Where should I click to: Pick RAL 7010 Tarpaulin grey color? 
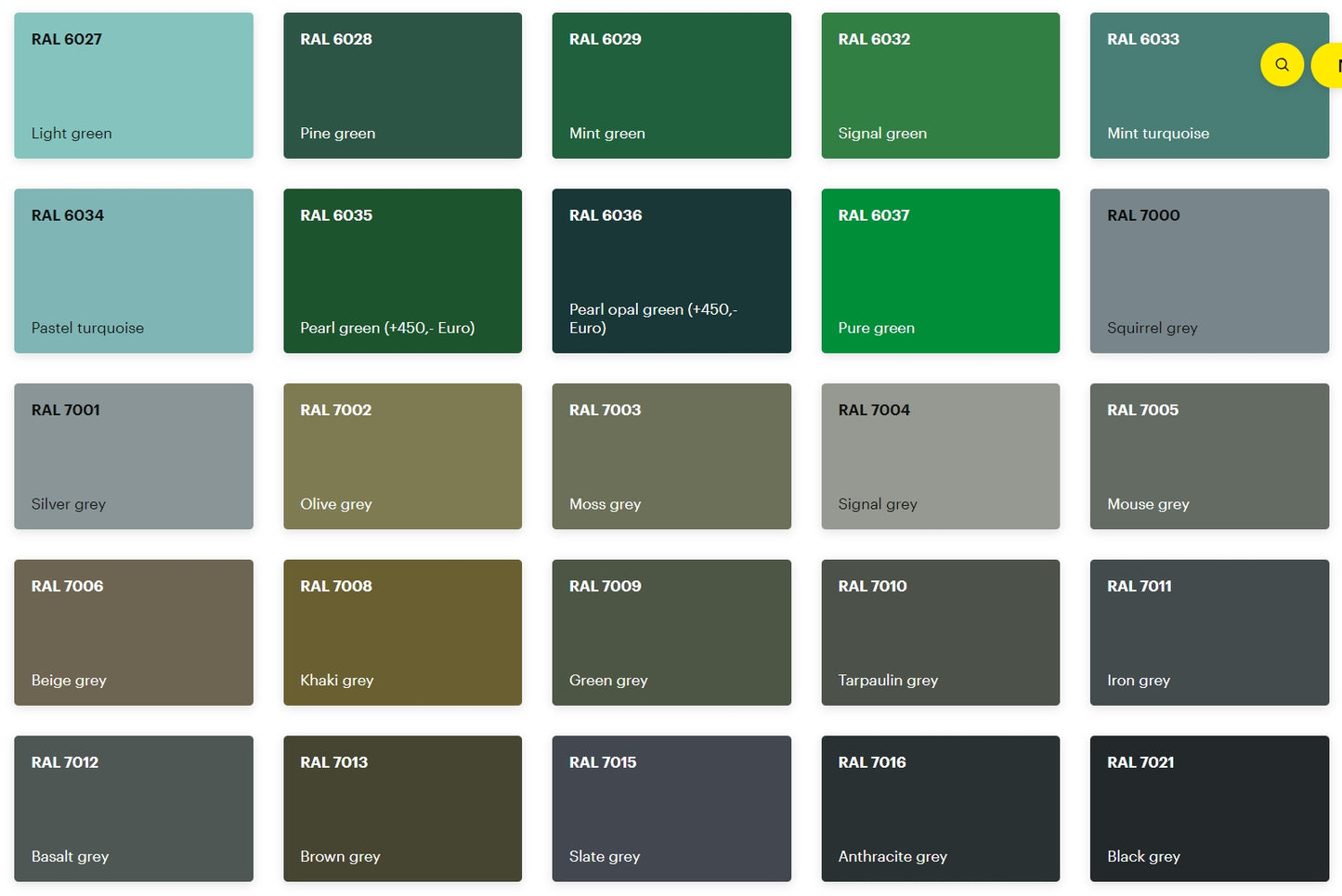940,632
